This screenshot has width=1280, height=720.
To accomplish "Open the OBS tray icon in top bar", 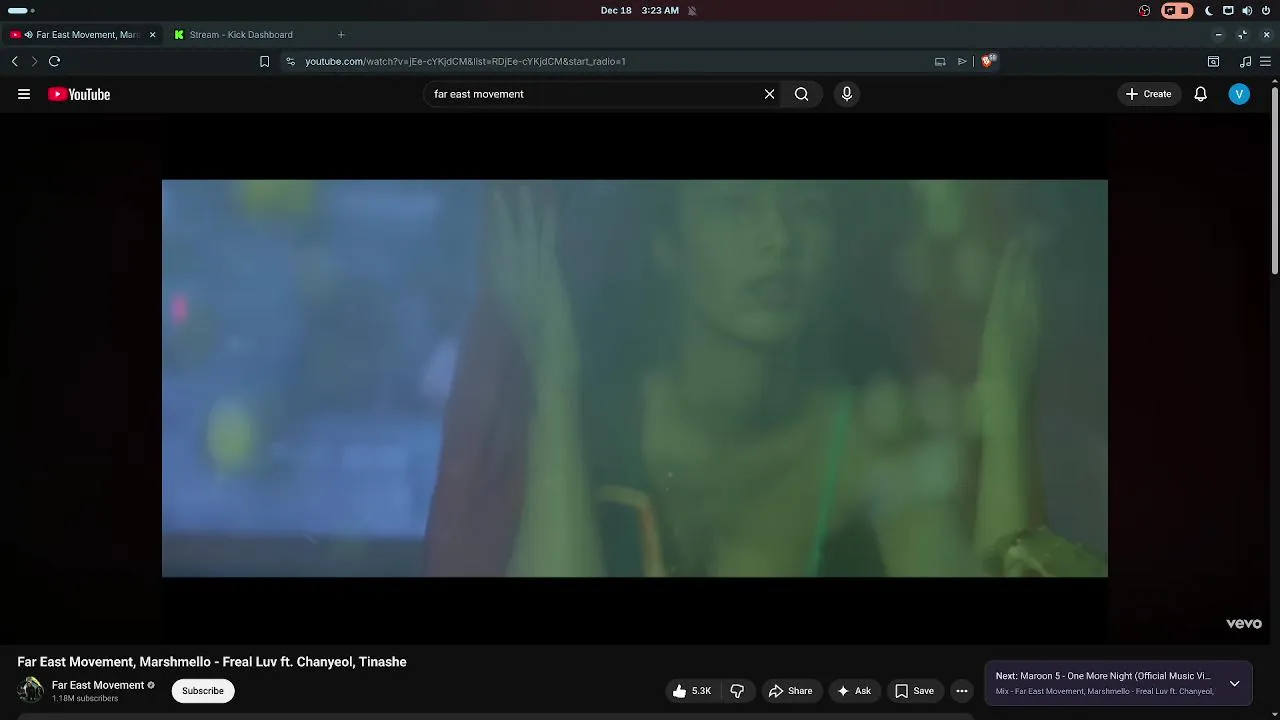I will pos(1144,10).
